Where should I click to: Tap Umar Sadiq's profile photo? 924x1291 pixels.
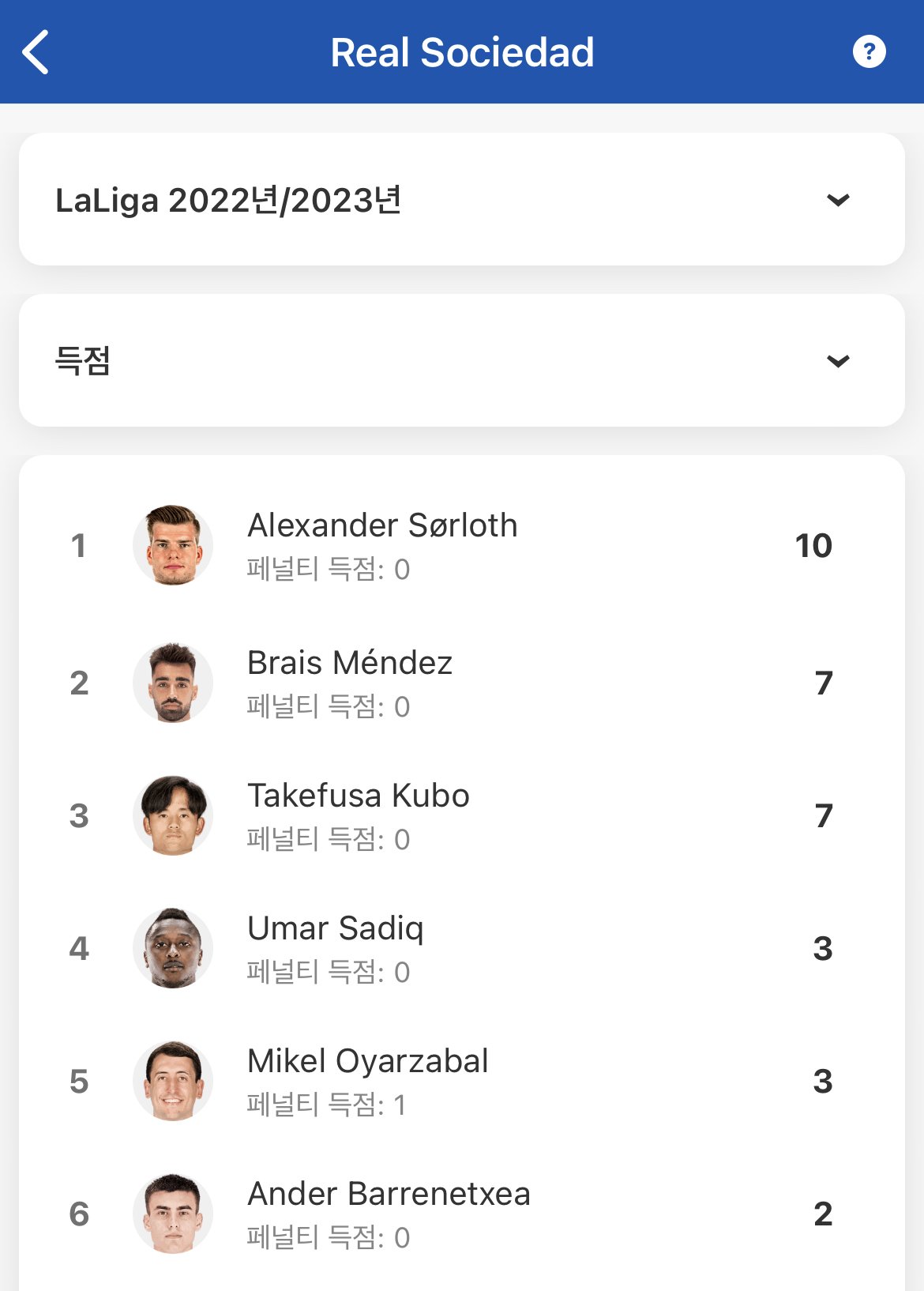coord(173,948)
